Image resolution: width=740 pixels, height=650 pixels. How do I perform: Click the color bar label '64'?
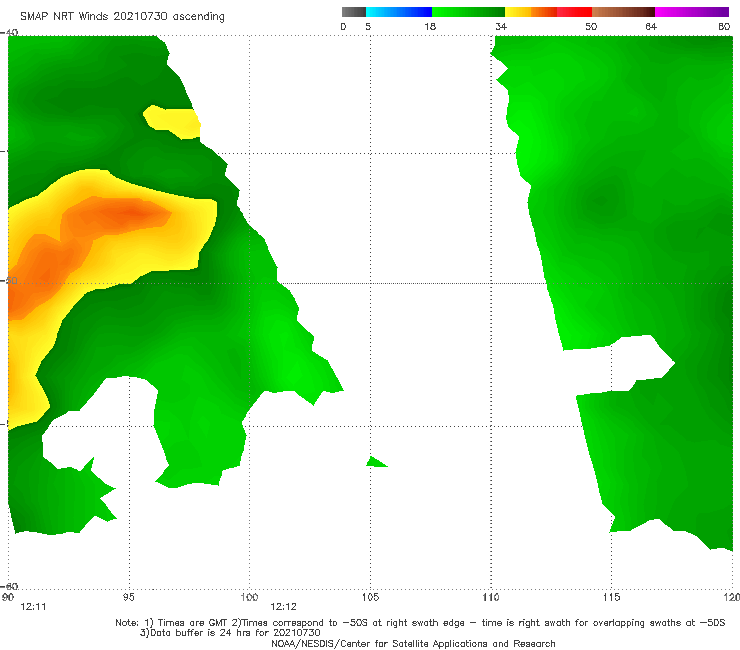click(x=651, y=26)
